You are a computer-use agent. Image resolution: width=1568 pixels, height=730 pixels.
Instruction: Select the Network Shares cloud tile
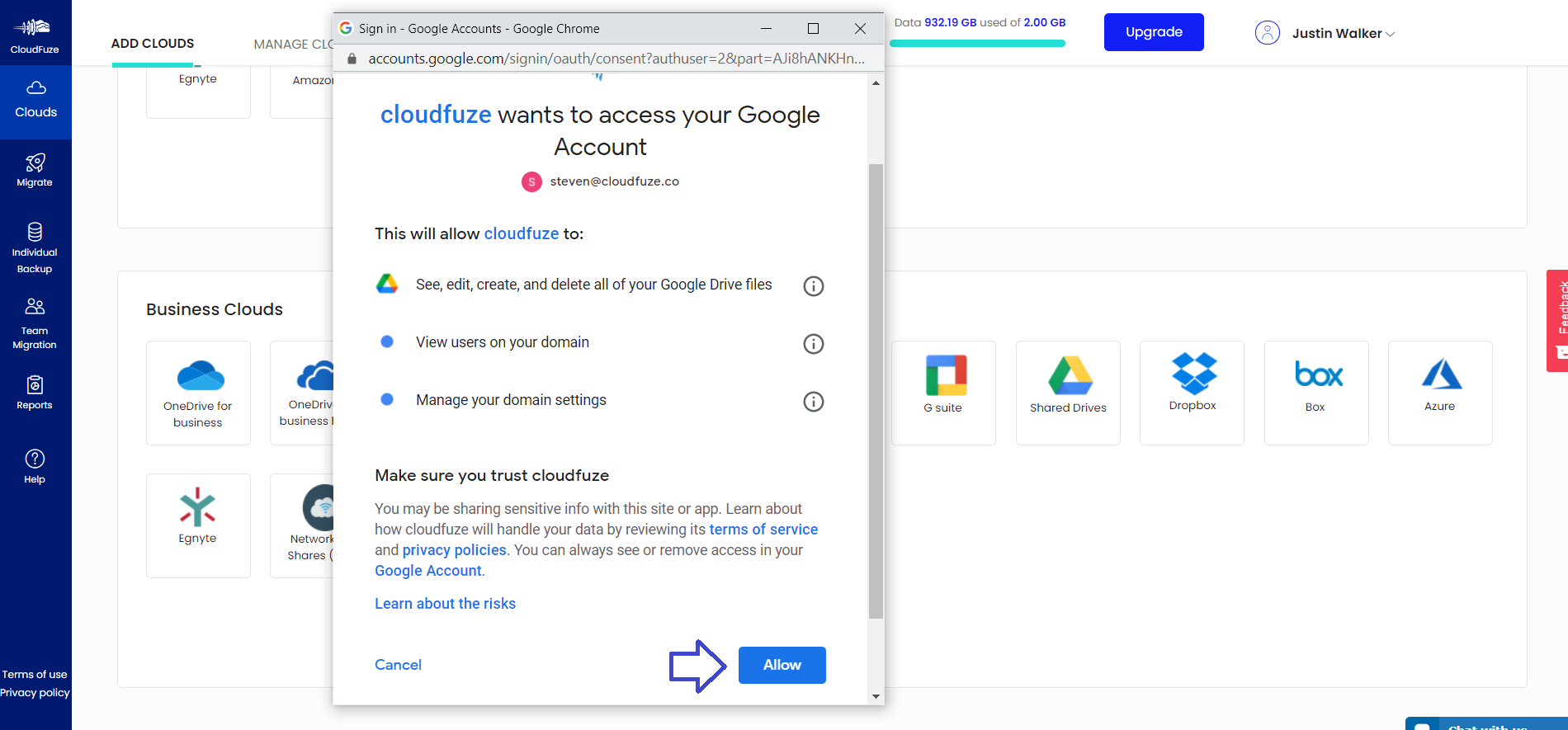302,525
